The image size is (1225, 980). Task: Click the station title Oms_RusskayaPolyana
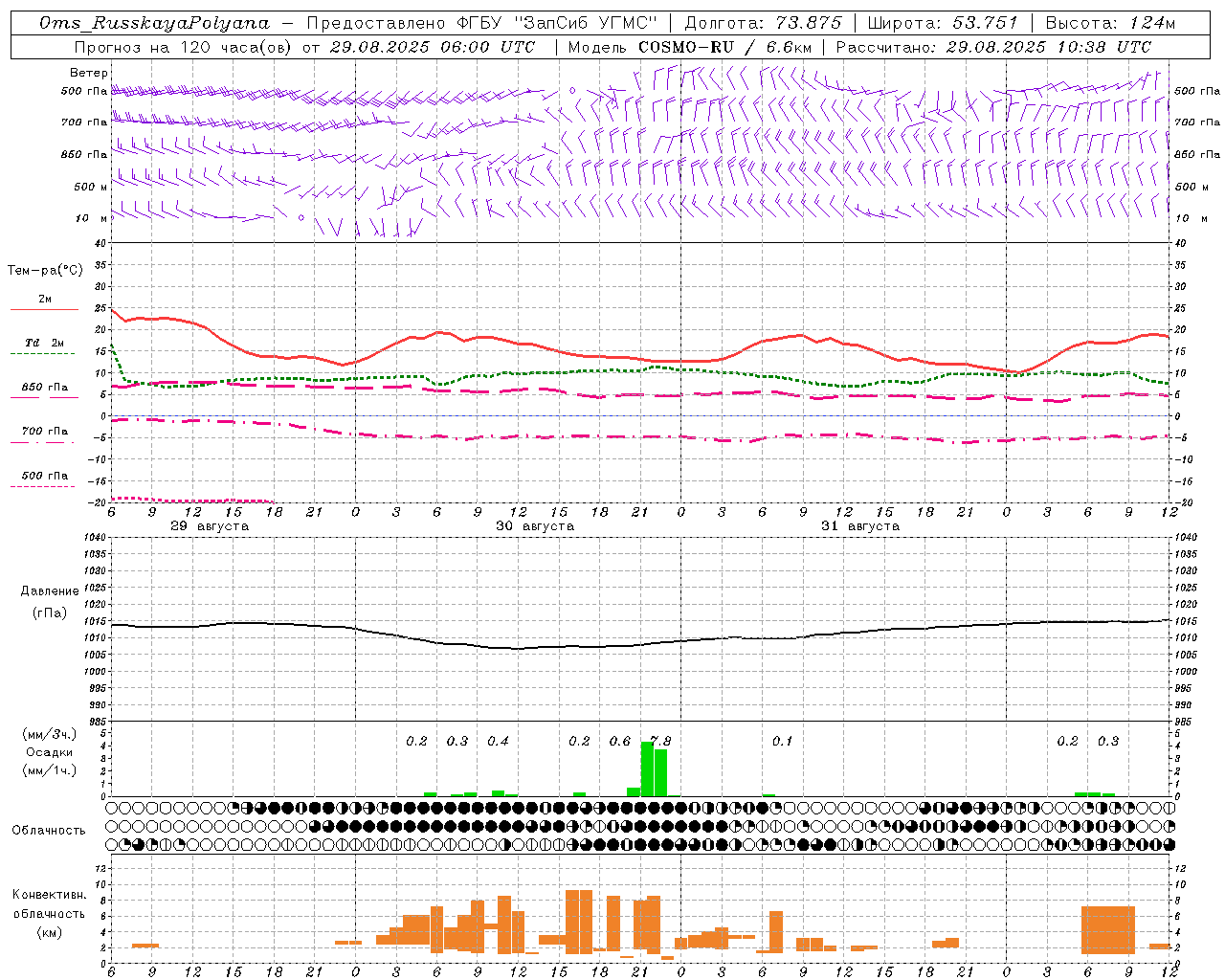click(155, 23)
